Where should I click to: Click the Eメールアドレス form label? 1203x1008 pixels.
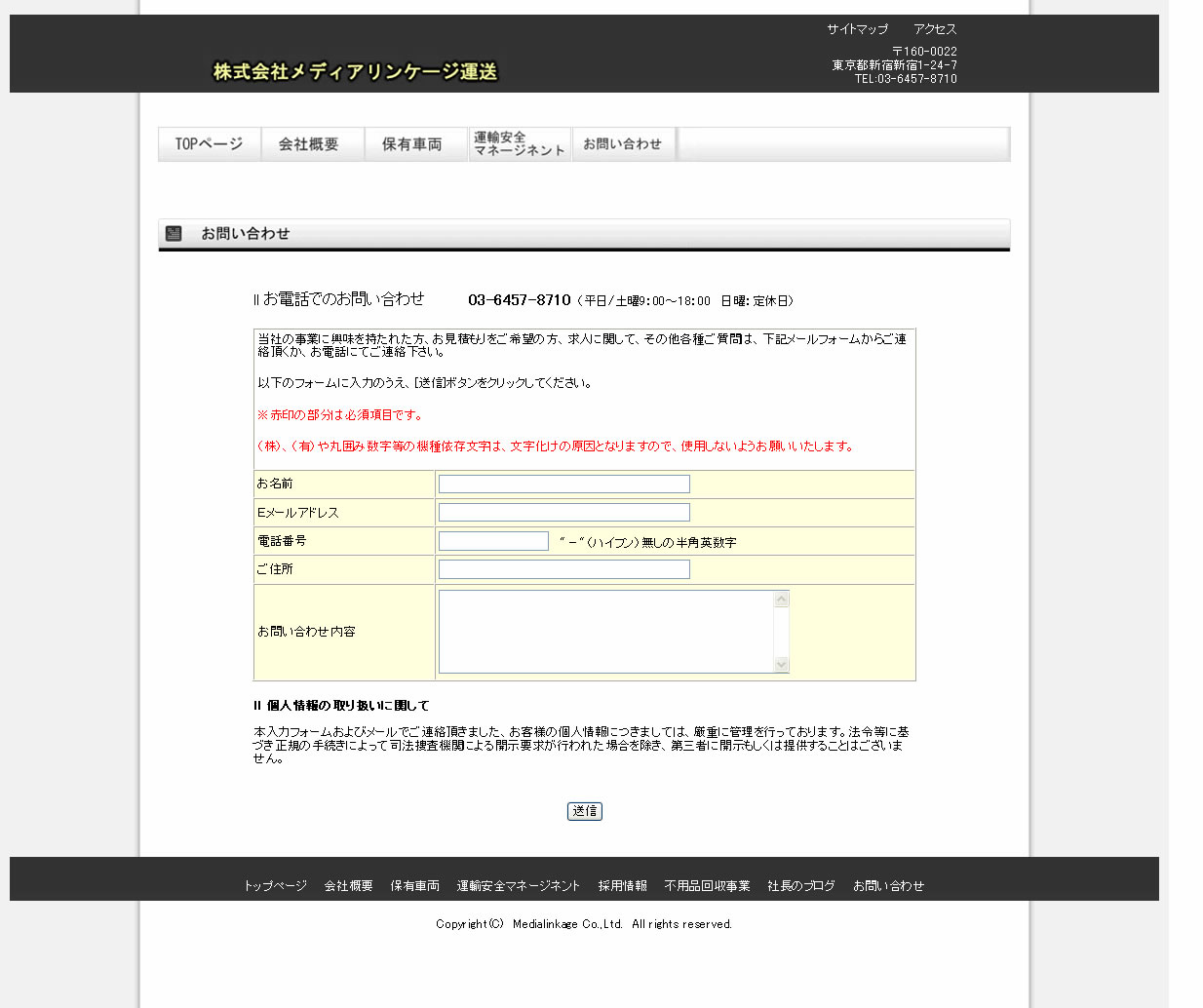pyautogui.click(x=298, y=513)
